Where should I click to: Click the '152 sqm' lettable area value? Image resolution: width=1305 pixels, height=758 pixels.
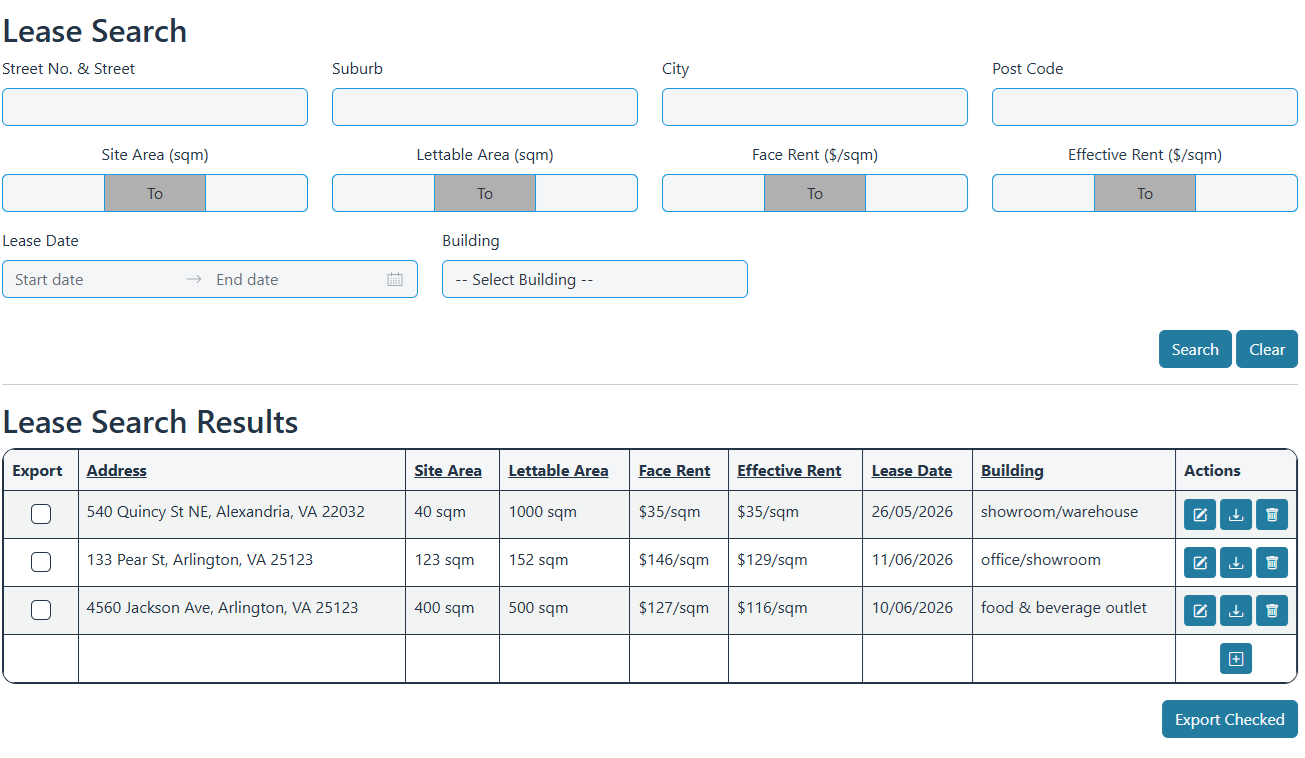[538, 560]
